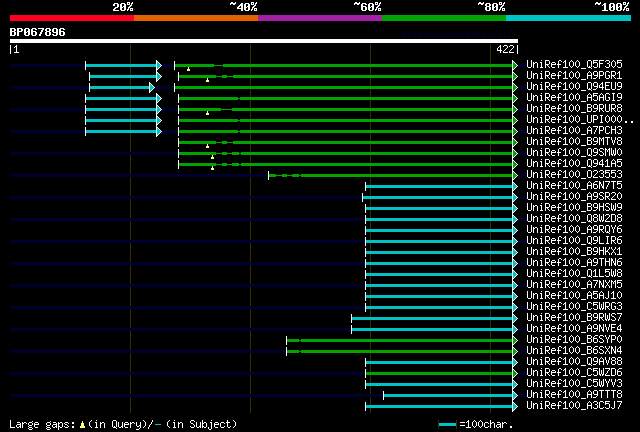Select the query name BP067896

pos(38,32)
